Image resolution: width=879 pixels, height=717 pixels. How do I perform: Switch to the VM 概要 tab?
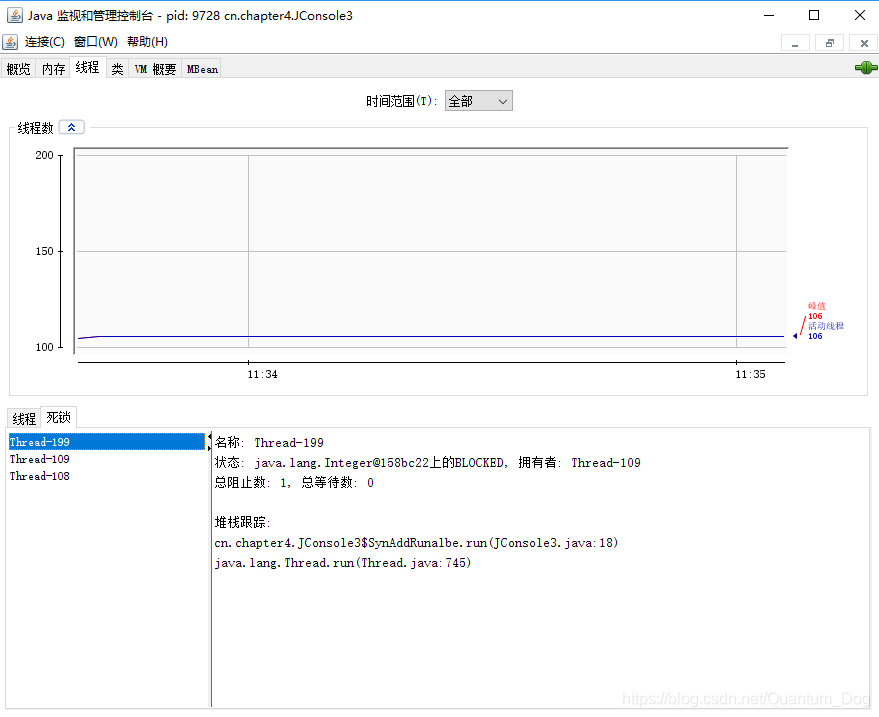[x=155, y=69]
